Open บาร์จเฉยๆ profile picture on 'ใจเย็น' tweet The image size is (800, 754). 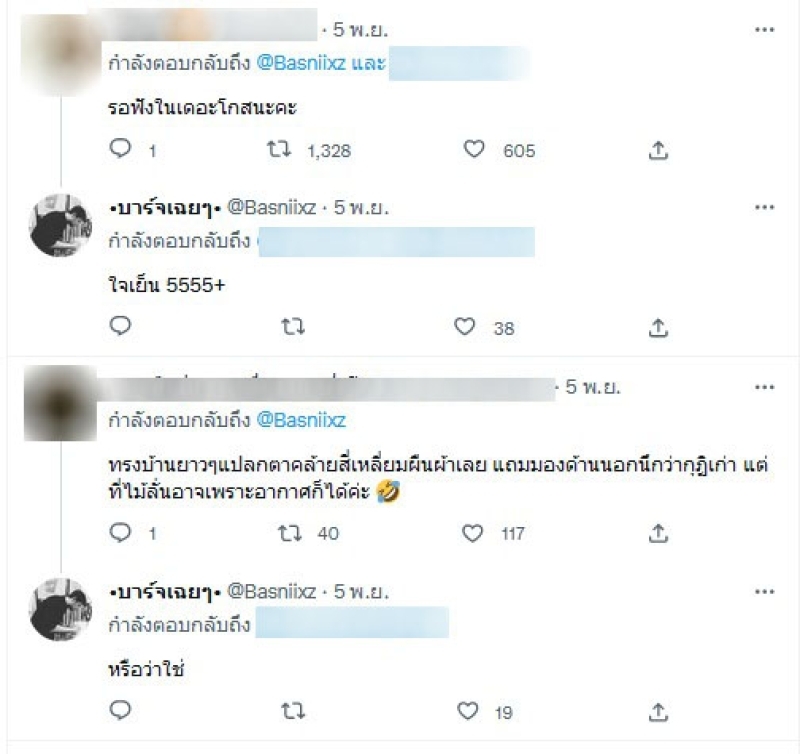61,225
